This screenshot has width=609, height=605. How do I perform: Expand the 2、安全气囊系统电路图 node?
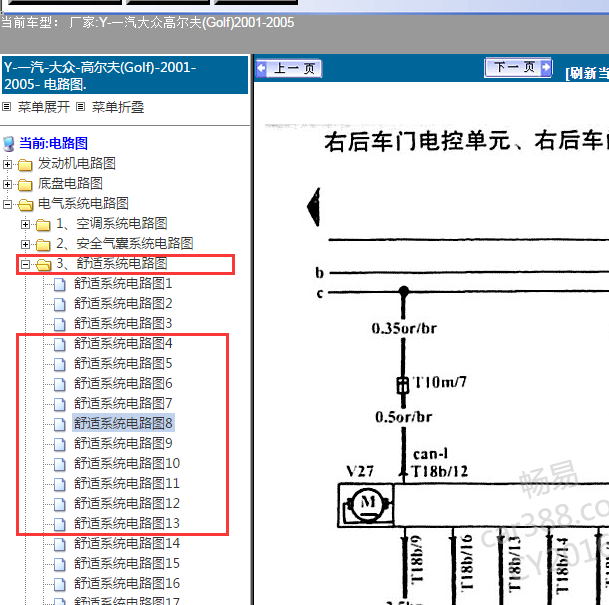[x=25, y=244]
